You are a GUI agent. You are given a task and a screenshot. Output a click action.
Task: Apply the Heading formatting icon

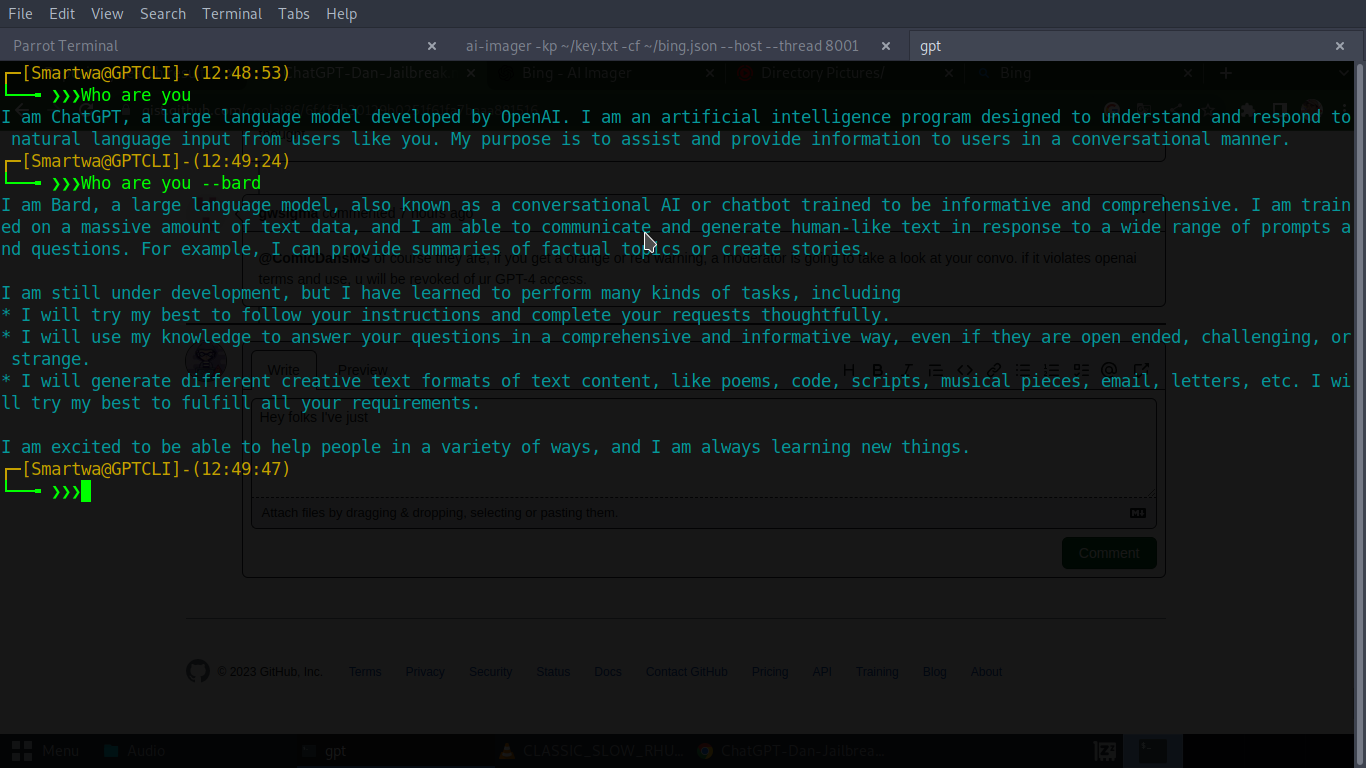click(849, 370)
